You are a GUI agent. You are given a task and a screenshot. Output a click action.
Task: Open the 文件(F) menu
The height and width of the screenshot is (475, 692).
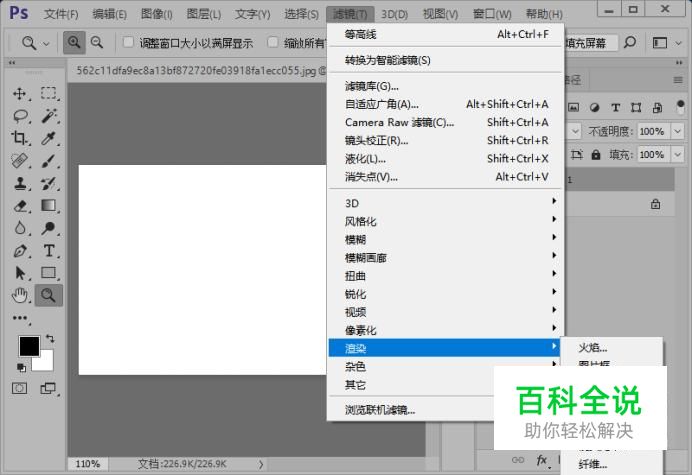(61, 14)
